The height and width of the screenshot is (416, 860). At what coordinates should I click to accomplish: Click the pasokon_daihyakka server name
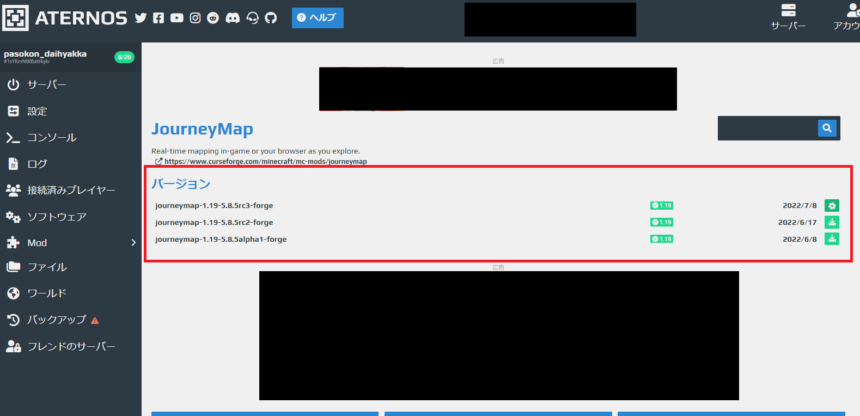pos(45,54)
